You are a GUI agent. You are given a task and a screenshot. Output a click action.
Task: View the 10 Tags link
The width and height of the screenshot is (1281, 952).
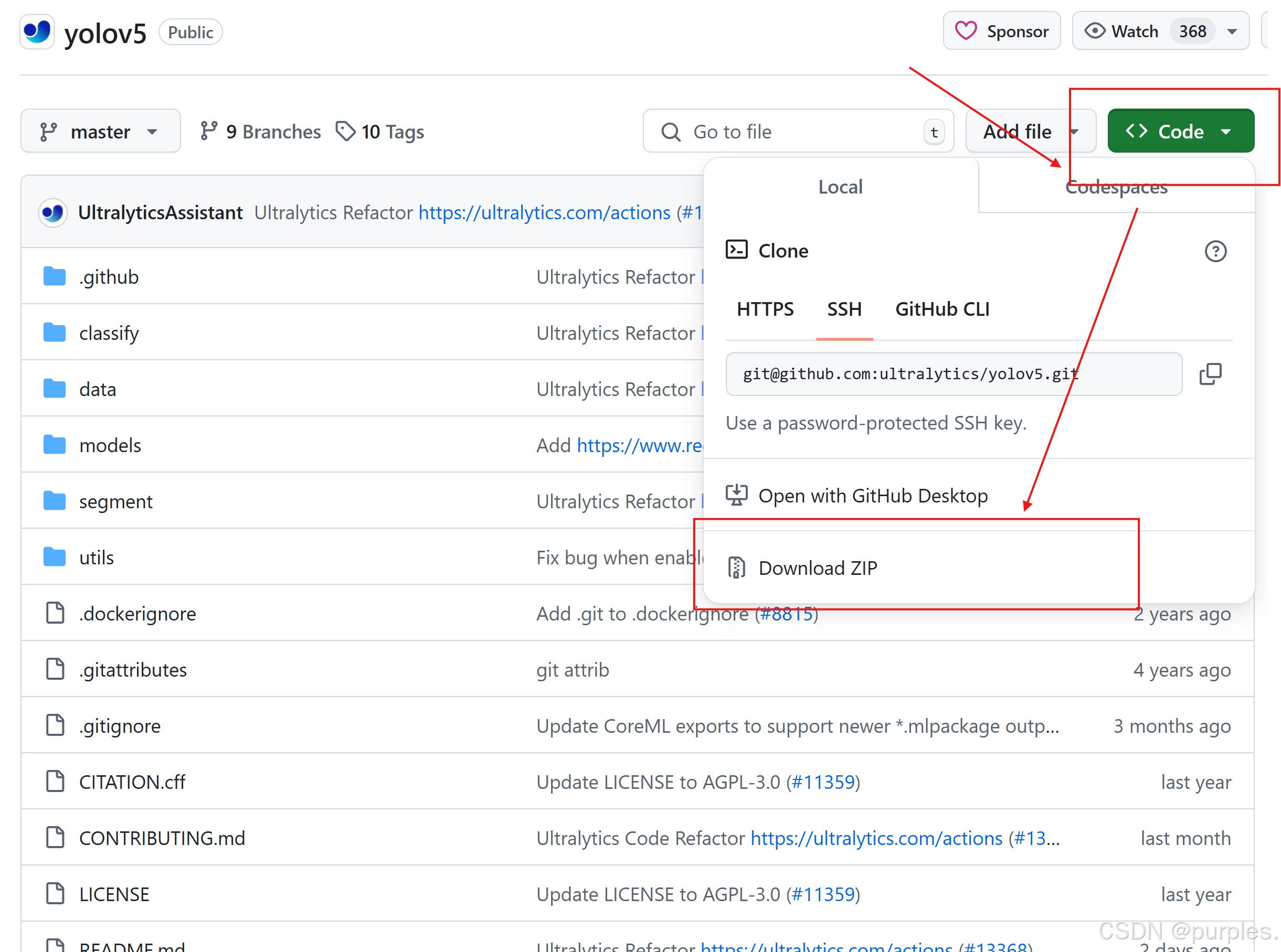pos(380,131)
